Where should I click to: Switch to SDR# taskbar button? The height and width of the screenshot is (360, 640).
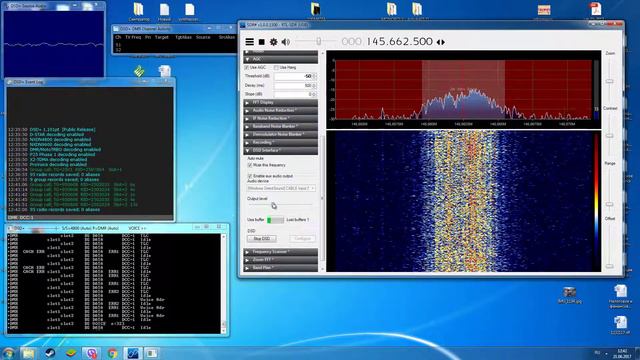point(133,353)
